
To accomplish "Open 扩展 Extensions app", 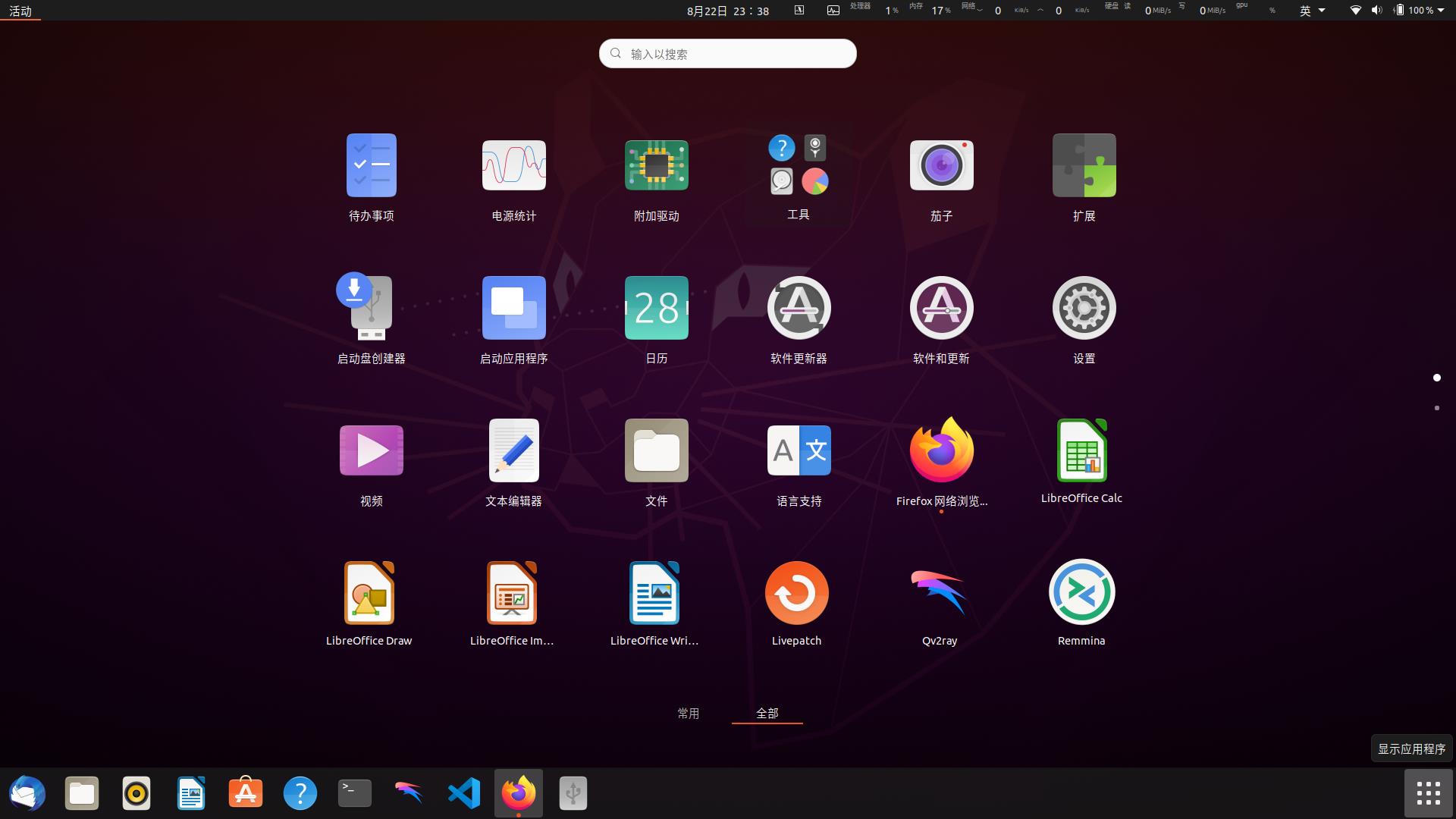I will pyautogui.click(x=1084, y=178).
